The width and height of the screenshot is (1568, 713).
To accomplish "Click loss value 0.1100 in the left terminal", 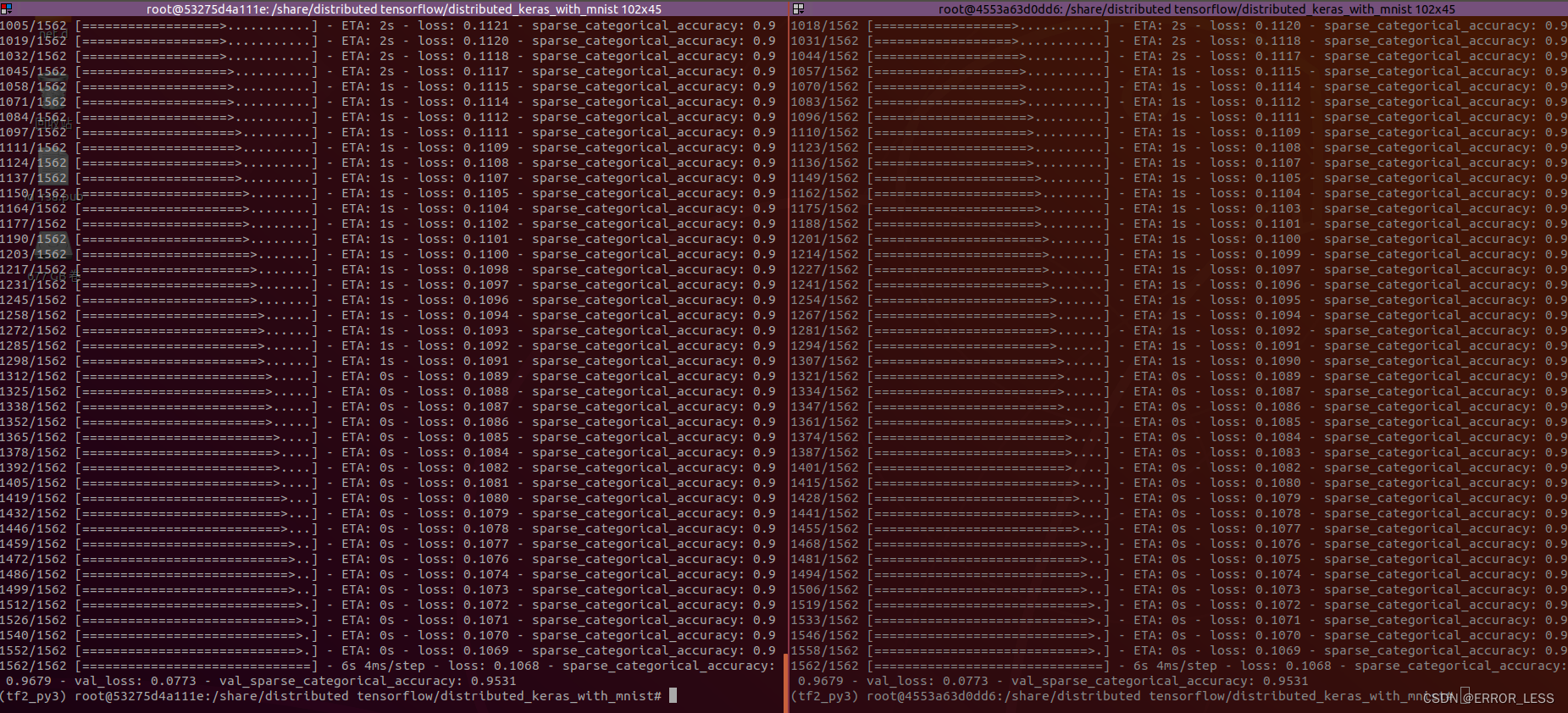I will coord(486,254).
